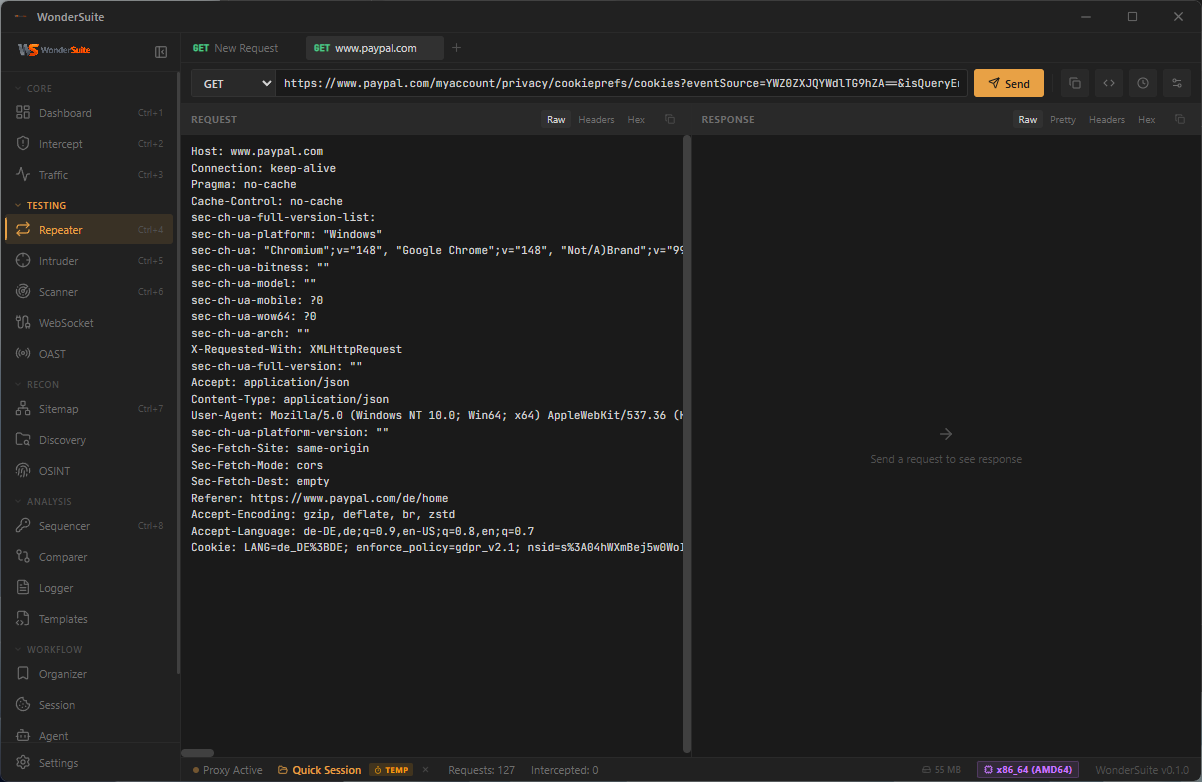Open the request history clock icon
This screenshot has height=782, width=1202.
pyautogui.click(x=1143, y=83)
